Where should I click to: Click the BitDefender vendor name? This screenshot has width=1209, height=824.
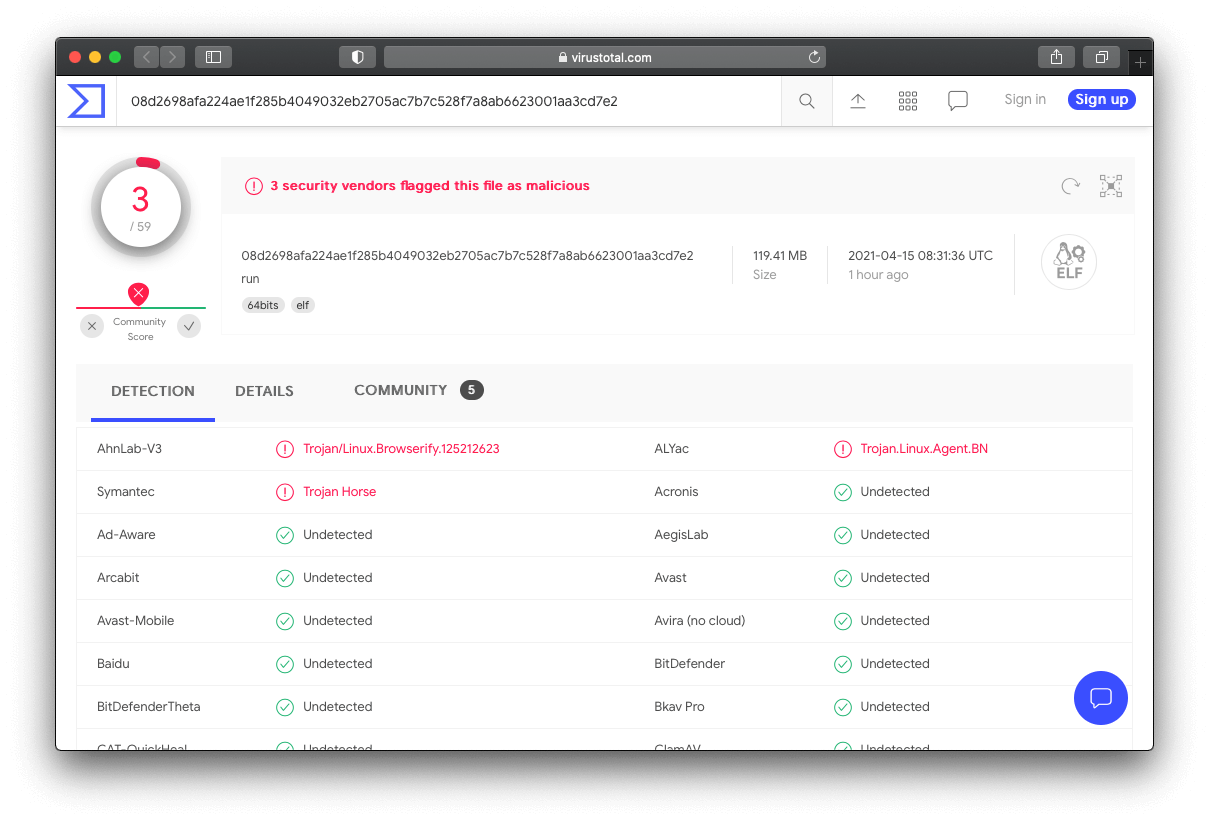click(690, 664)
